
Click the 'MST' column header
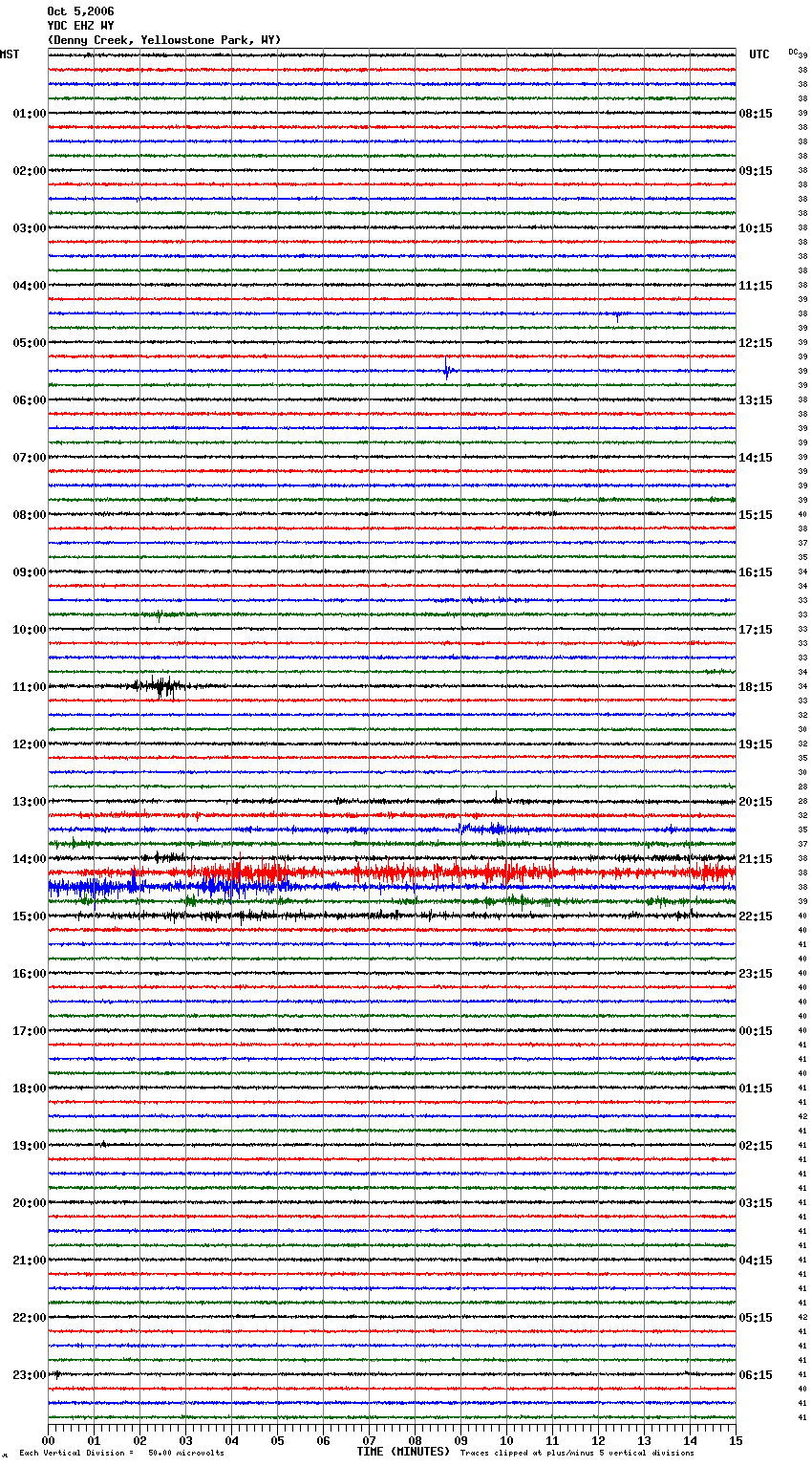(10, 54)
